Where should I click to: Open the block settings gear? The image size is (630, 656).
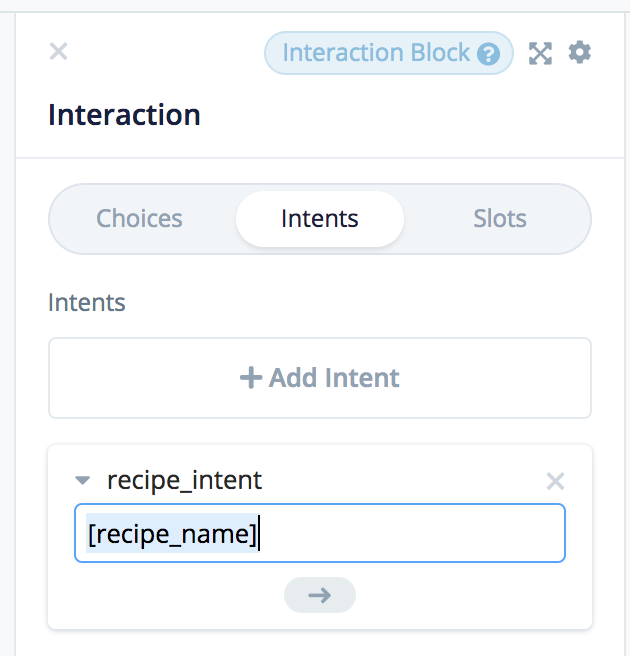pyautogui.click(x=580, y=52)
